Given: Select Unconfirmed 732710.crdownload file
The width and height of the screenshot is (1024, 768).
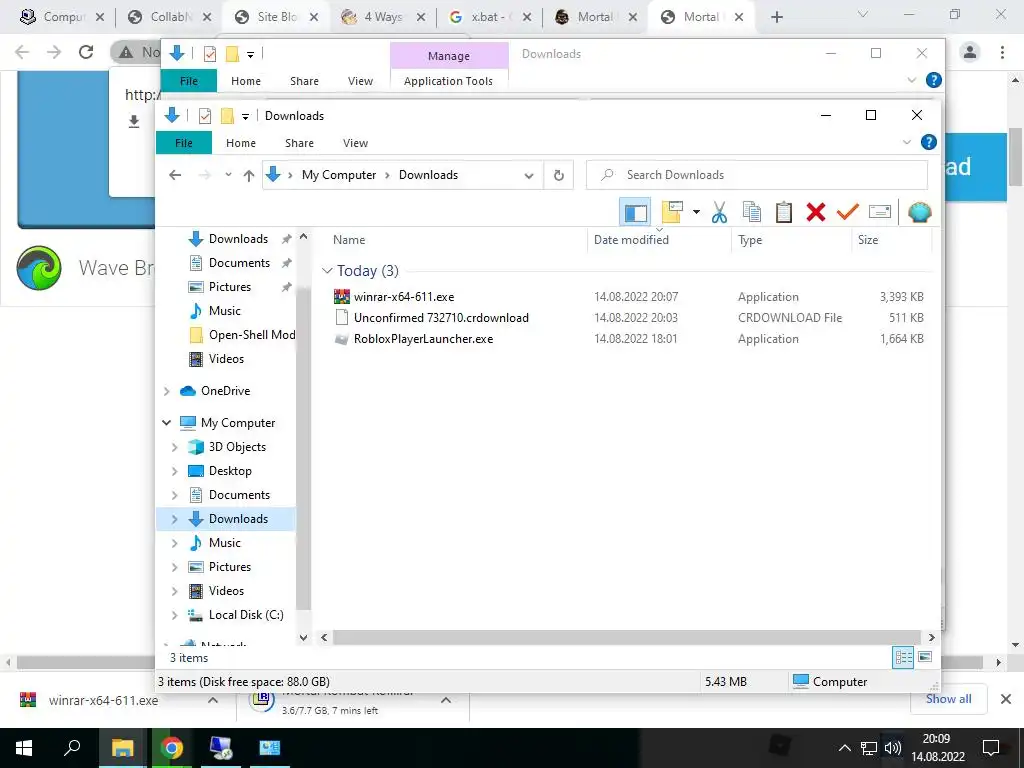Looking at the screenshot, I should coord(441,318).
